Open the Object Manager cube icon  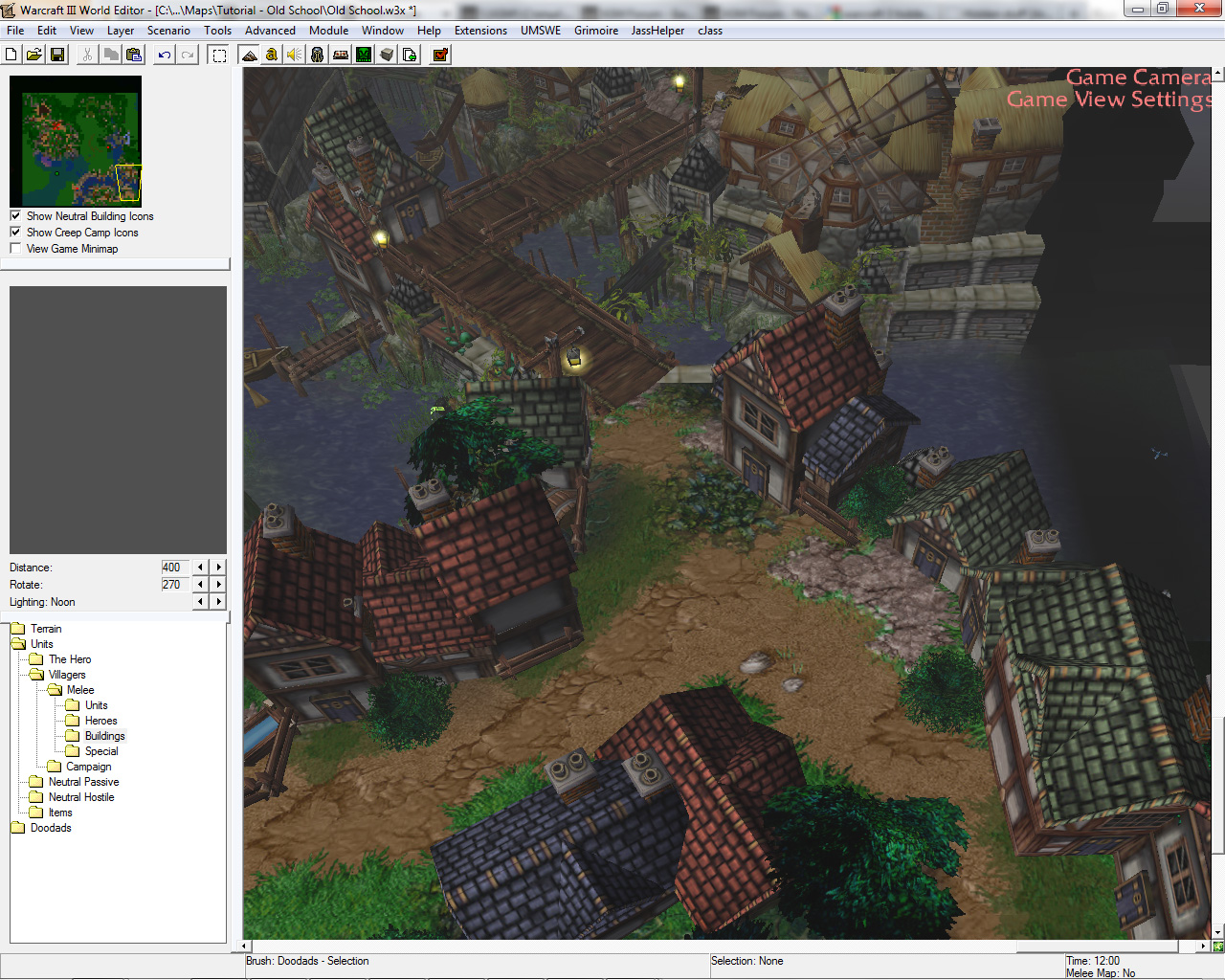[387, 55]
